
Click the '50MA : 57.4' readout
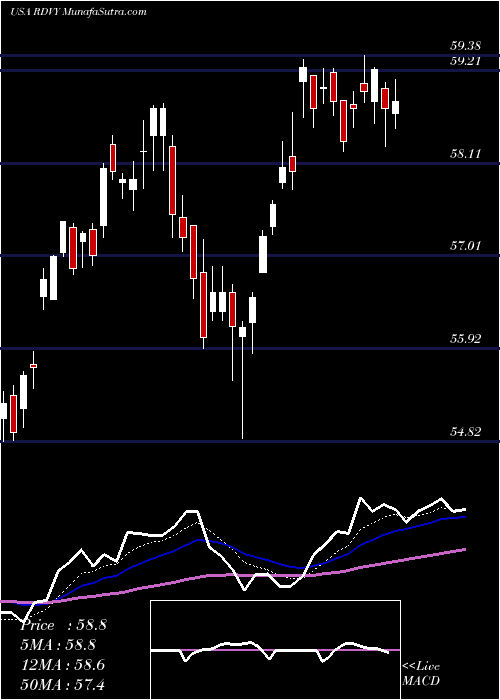[x=63, y=684]
